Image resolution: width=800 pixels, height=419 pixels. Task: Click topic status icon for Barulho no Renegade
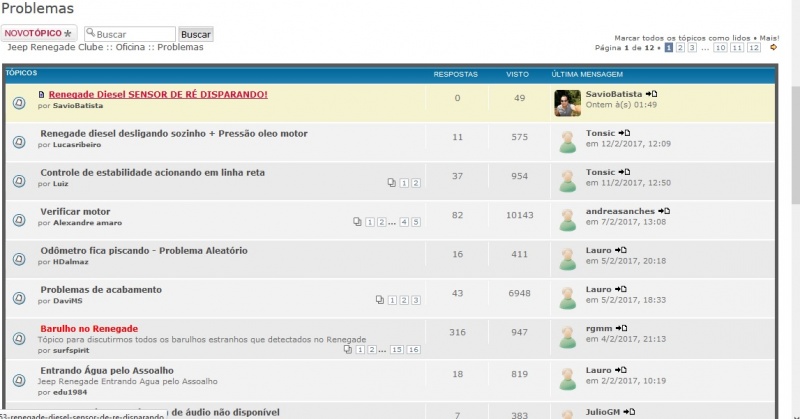(19, 338)
